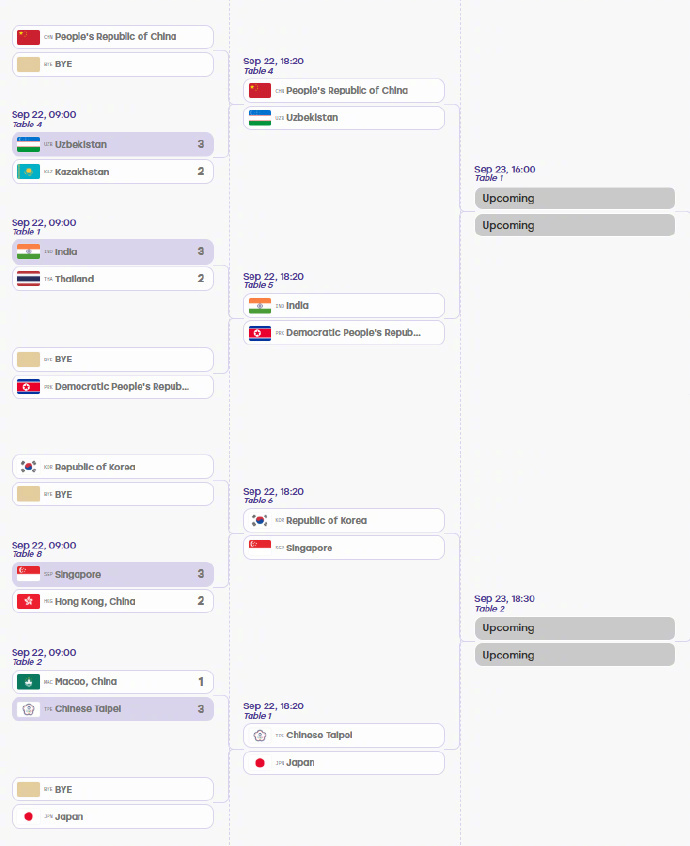The width and height of the screenshot is (690, 846).
Task: Click Japan's flag in the Table 1 quarterfinal
Action: coord(259,763)
